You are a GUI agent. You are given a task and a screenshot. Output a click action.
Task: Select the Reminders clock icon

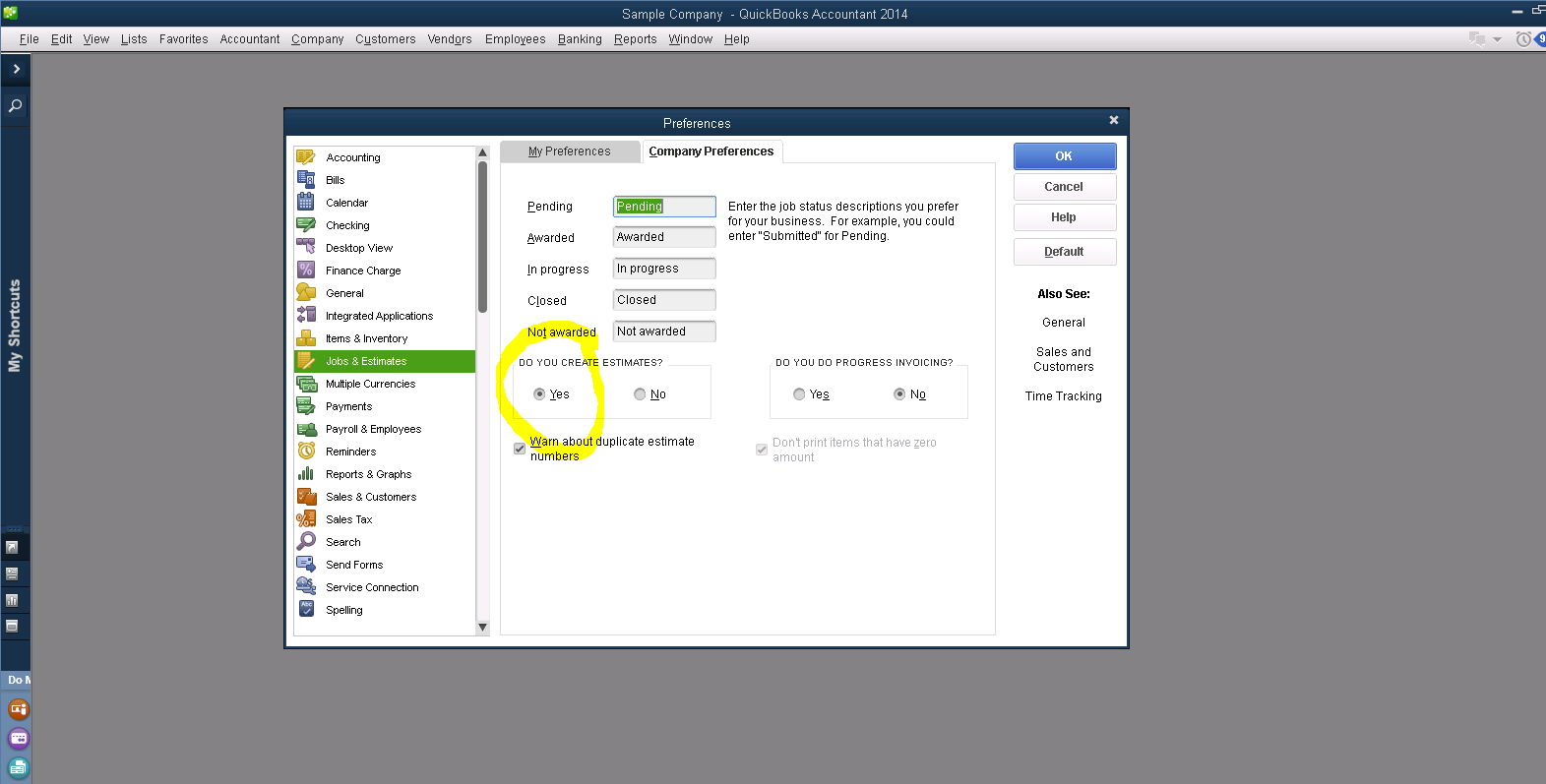pos(306,452)
